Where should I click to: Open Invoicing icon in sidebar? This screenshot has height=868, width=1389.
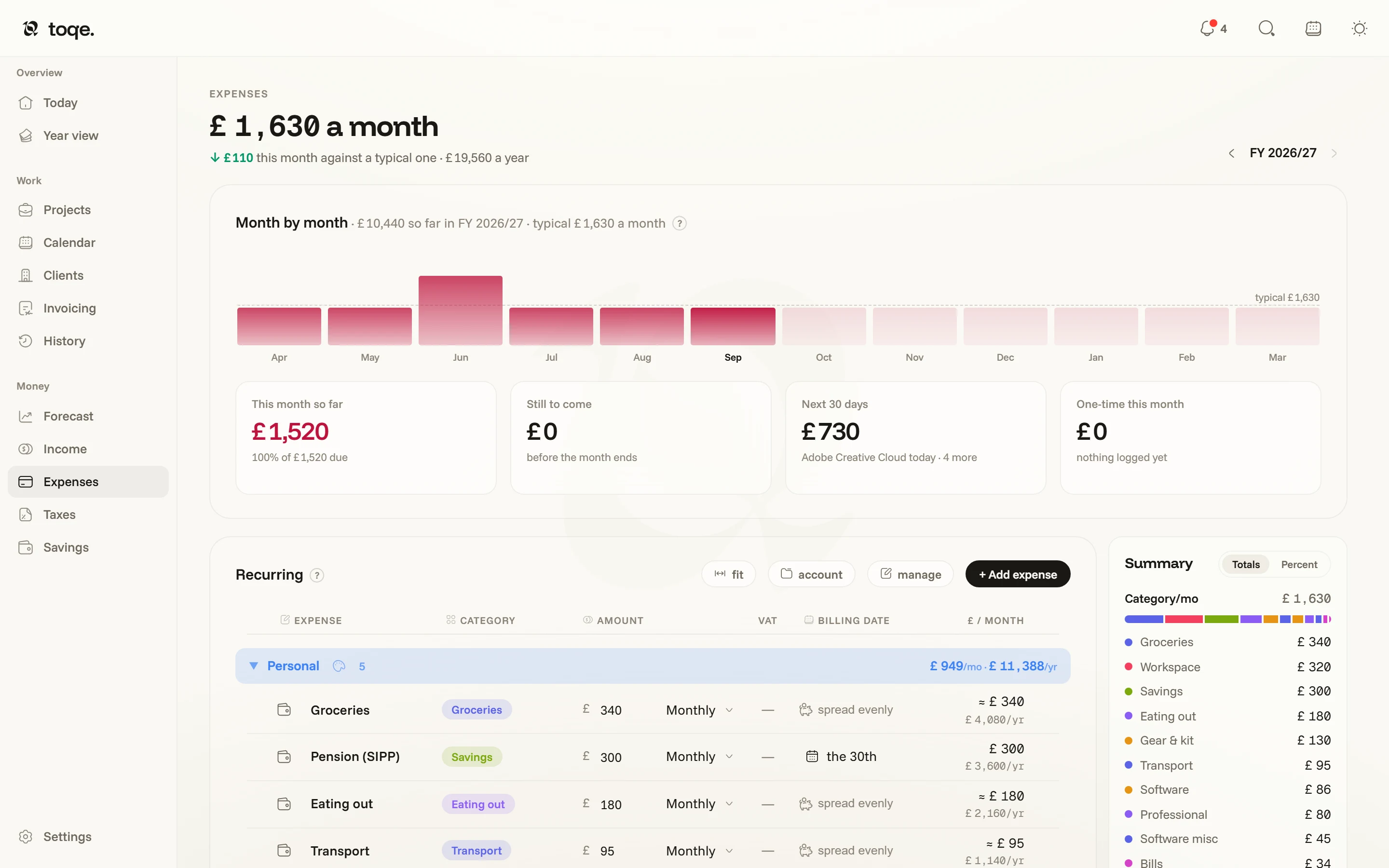[x=26, y=308]
